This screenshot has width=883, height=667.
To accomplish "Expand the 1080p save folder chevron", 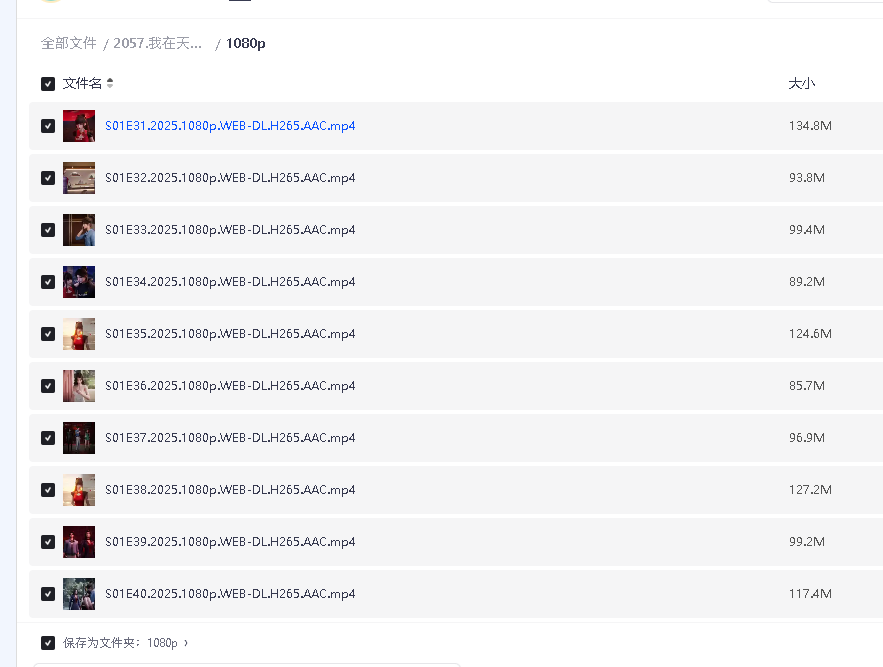I will [186, 643].
